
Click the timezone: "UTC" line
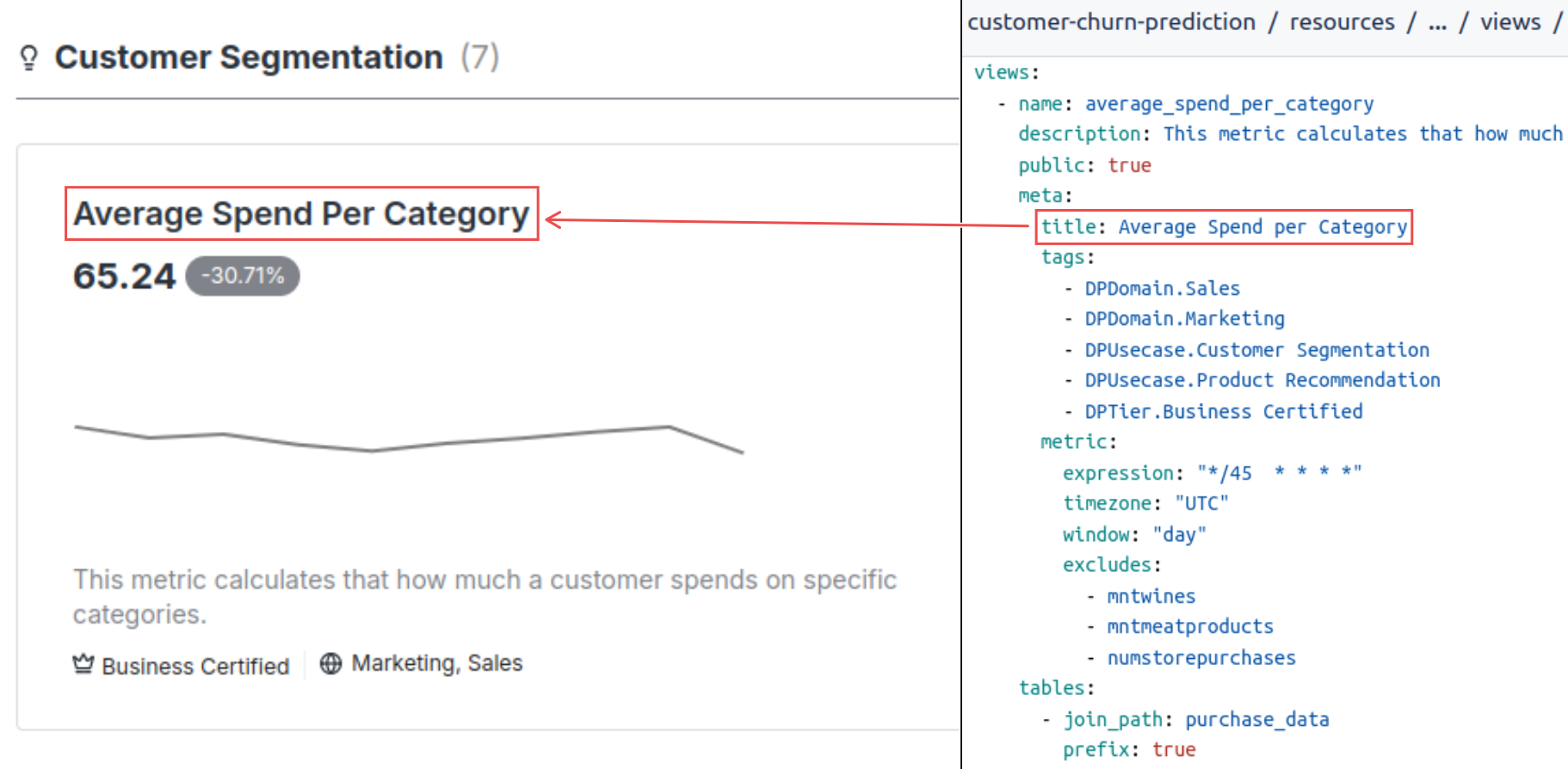pos(1145,503)
